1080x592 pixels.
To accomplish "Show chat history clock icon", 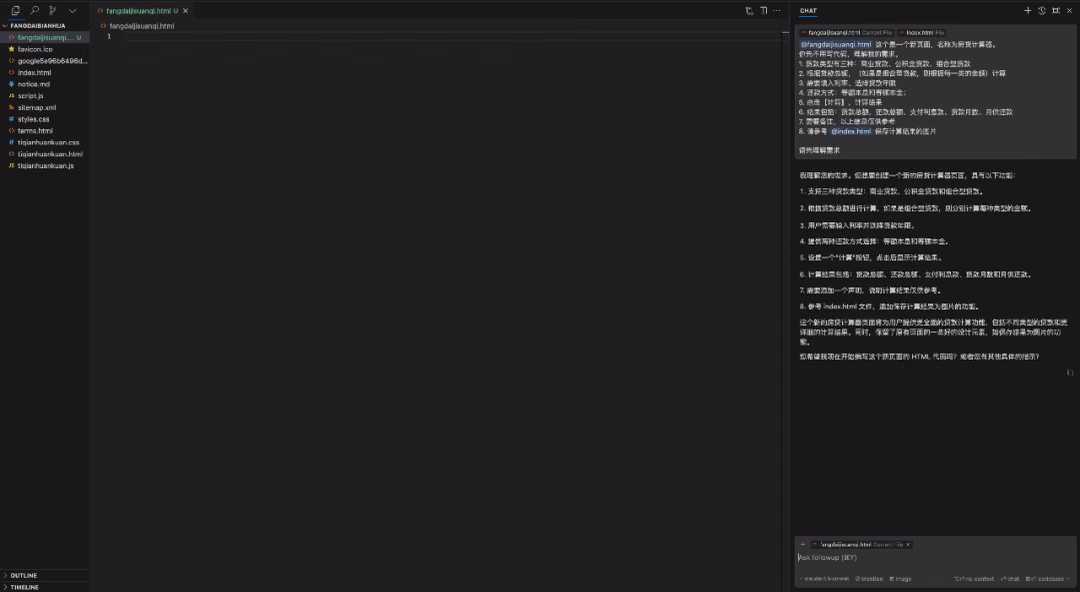I will tap(1042, 10).
